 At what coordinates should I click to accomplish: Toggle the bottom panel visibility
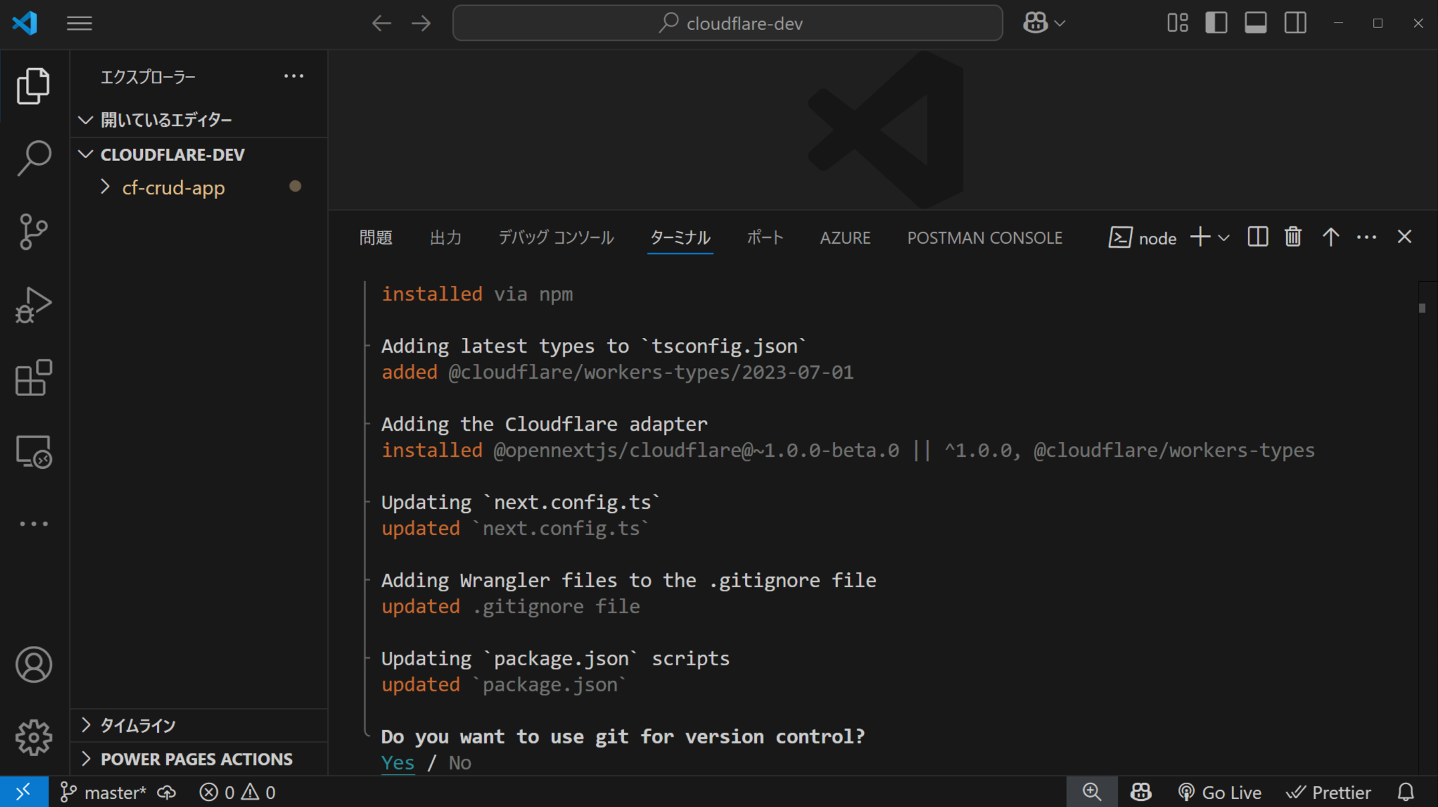point(1256,23)
